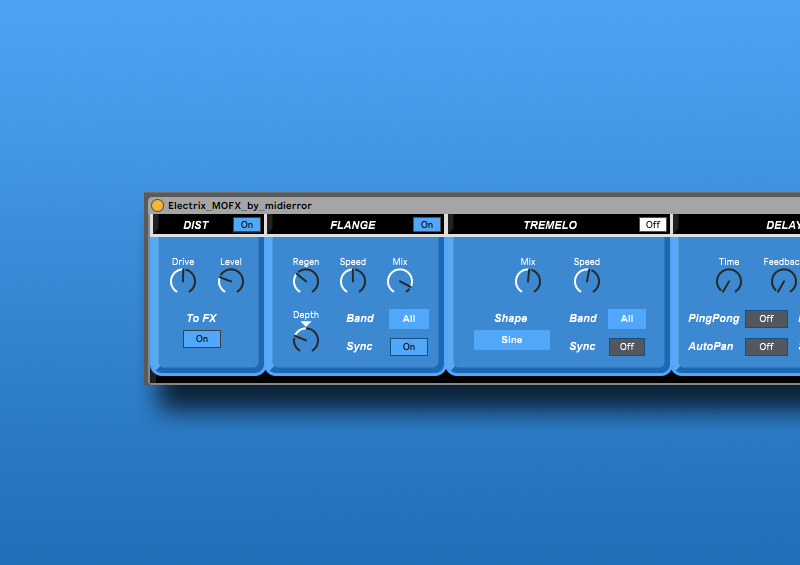The height and width of the screenshot is (565, 800).
Task: Click the Tremelo Speed knob
Action: [587, 281]
